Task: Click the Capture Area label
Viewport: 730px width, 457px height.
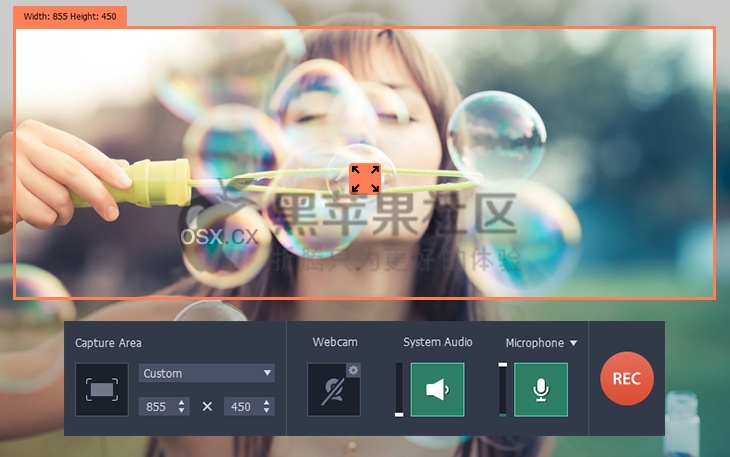Action: coord(108,343)
